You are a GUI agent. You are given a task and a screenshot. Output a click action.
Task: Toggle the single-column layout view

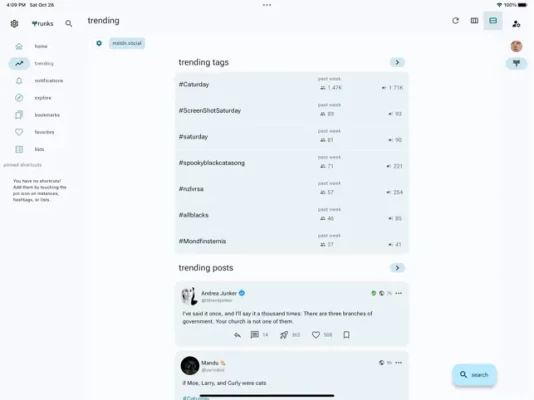tap(493, 21)
